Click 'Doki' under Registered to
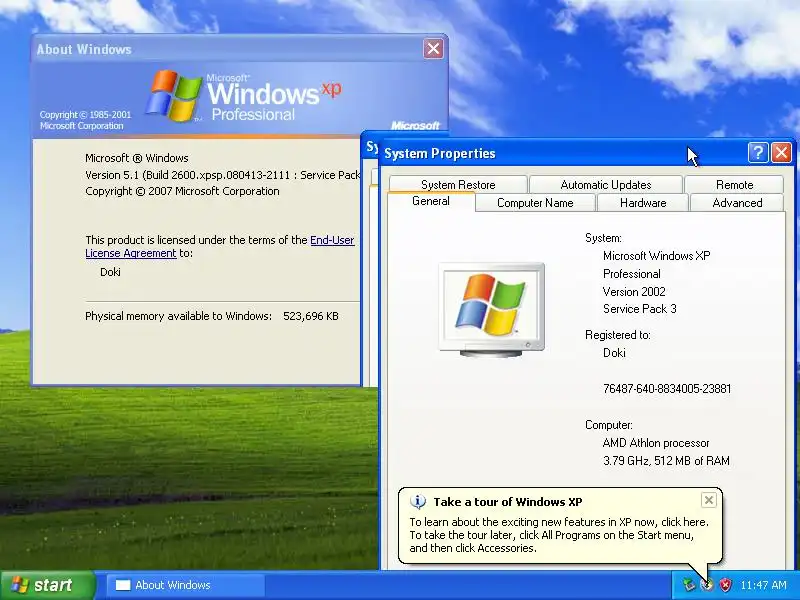This screenshot has height=600, width=800. coord(614,353)
